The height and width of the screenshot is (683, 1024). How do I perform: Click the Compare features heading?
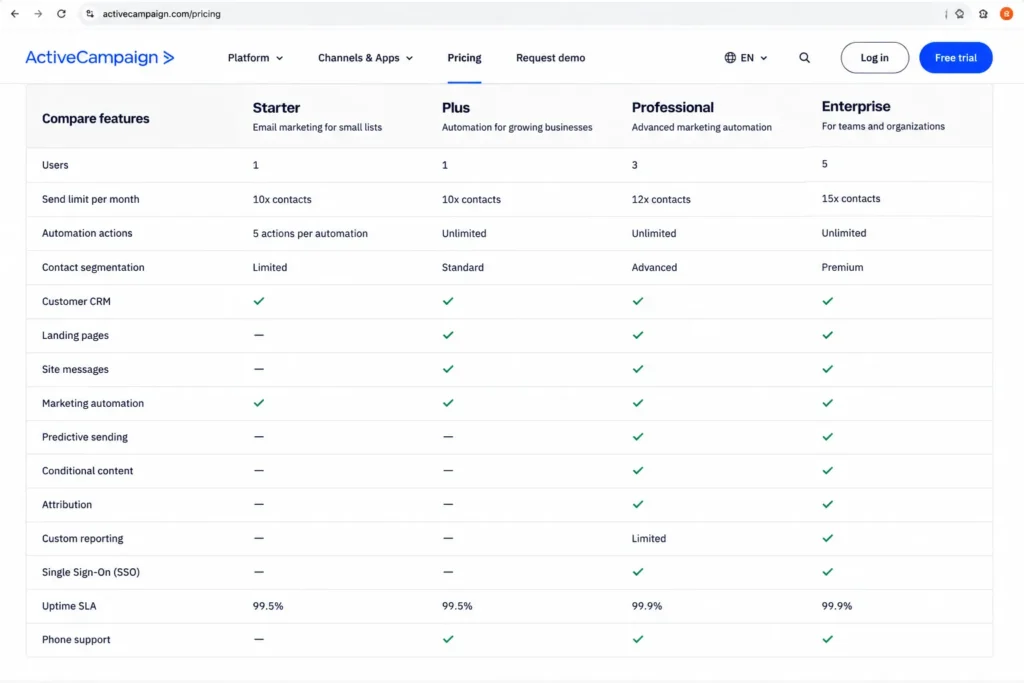pos(95,118)
